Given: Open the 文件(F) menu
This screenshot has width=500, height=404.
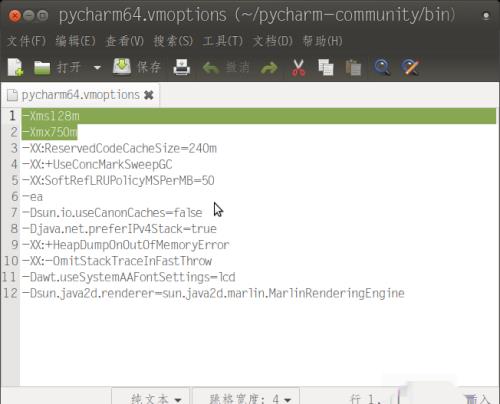Looking at the screenshot, I should (x=27, y=41).
